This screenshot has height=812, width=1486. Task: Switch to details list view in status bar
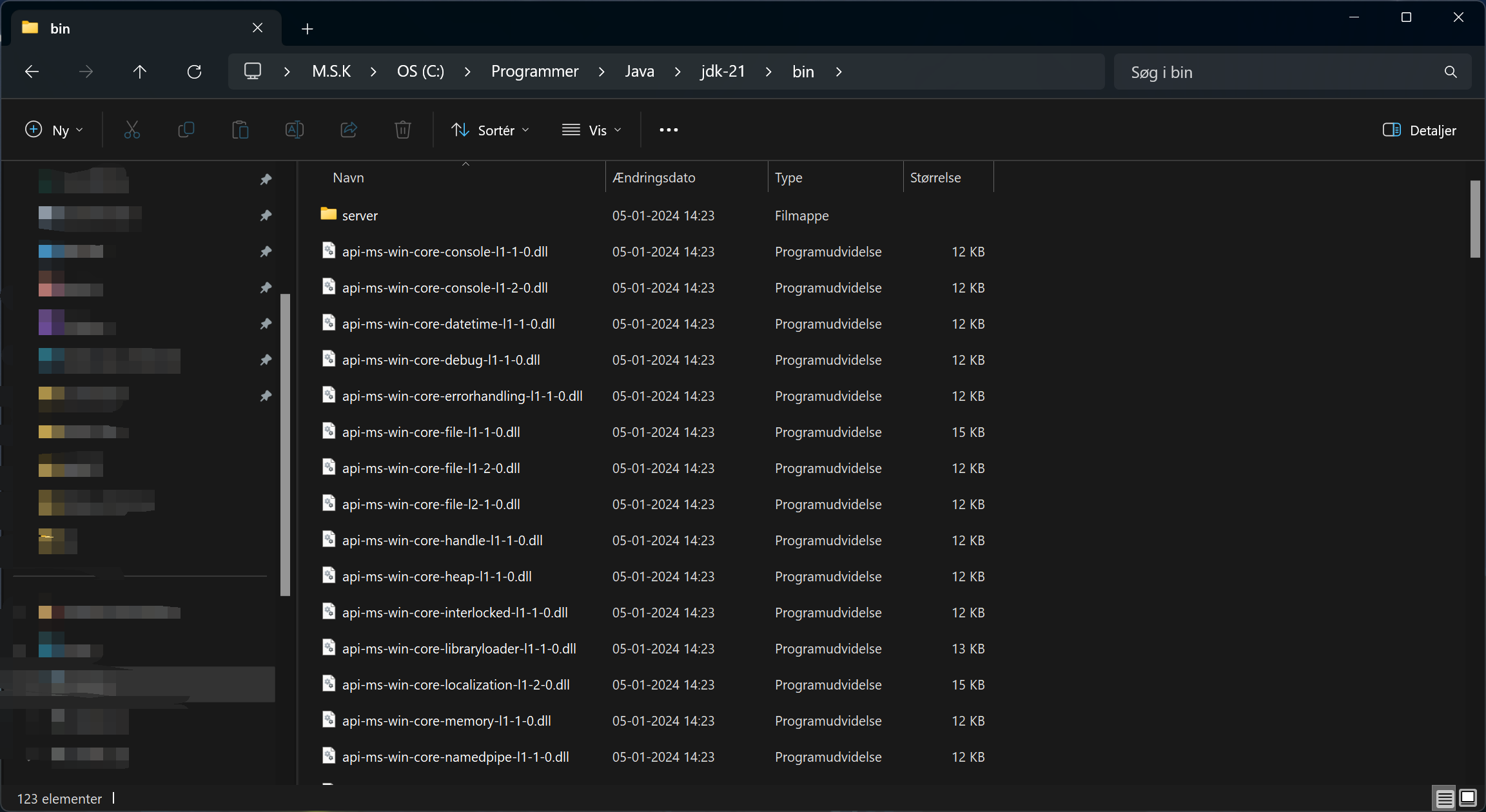coord(1445,798)
